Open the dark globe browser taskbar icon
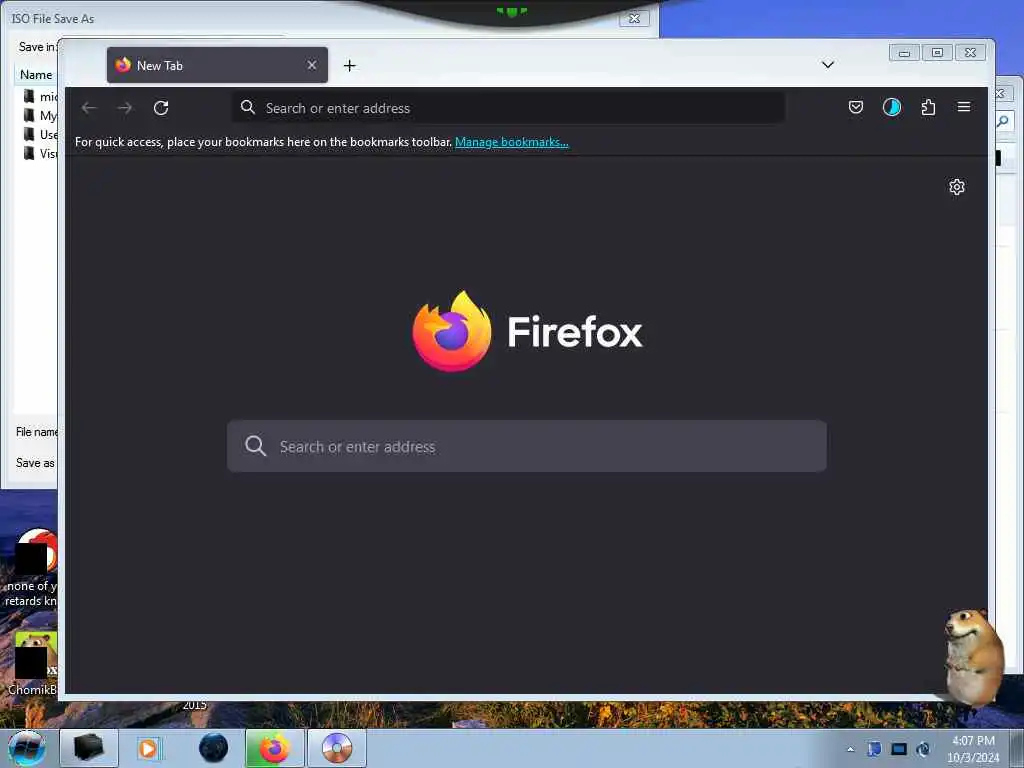This screenshot has width=1024, height=768. (213, 748)
